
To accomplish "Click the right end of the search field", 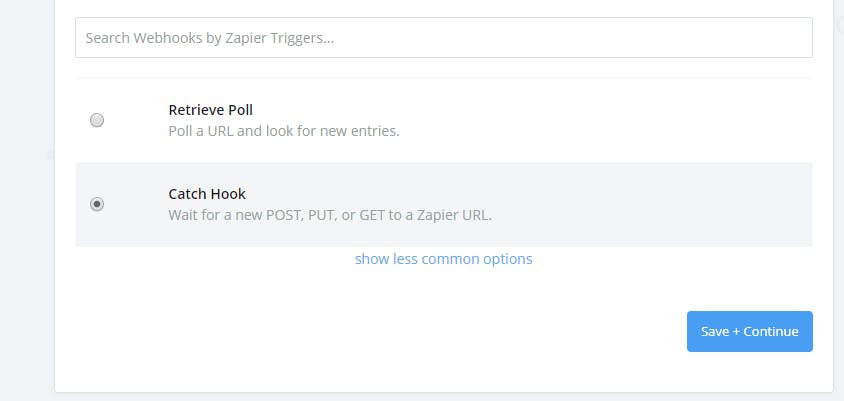I will point(795,38).
